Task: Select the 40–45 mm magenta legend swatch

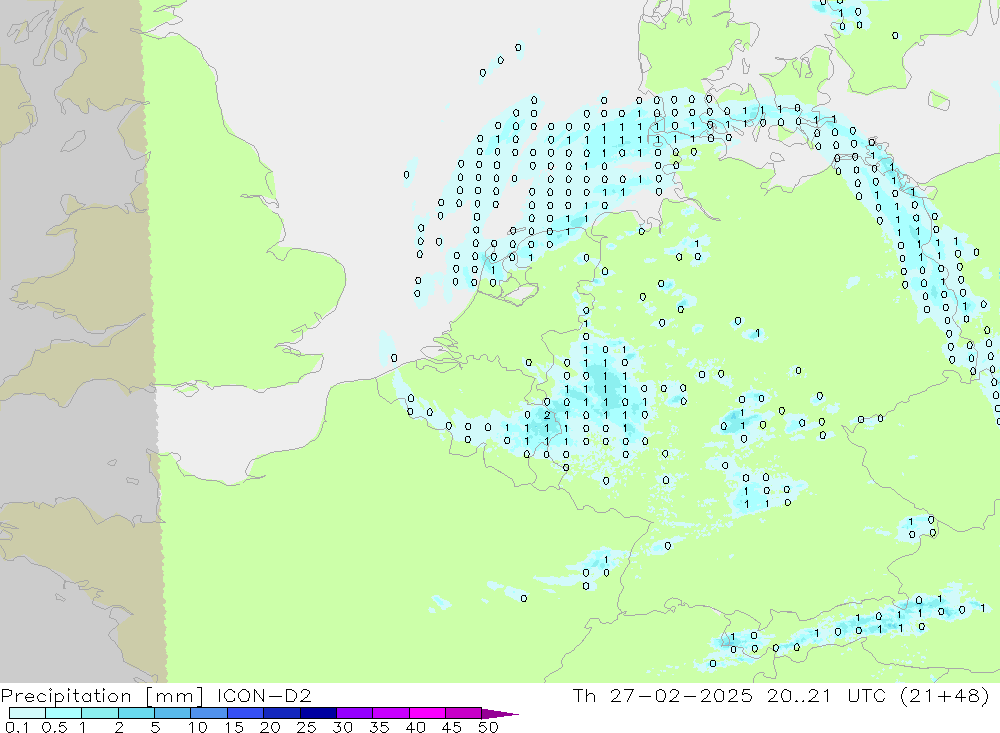Action: click(427, 713)
